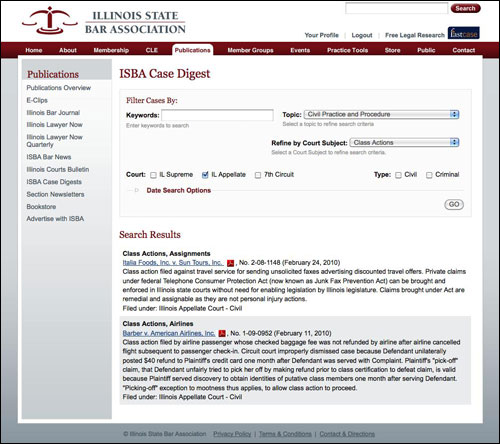Image resolution: width=500 pixels, height=444 pixels.
Task: Expand Date Search Options
Action: click(x=179, y=190)
